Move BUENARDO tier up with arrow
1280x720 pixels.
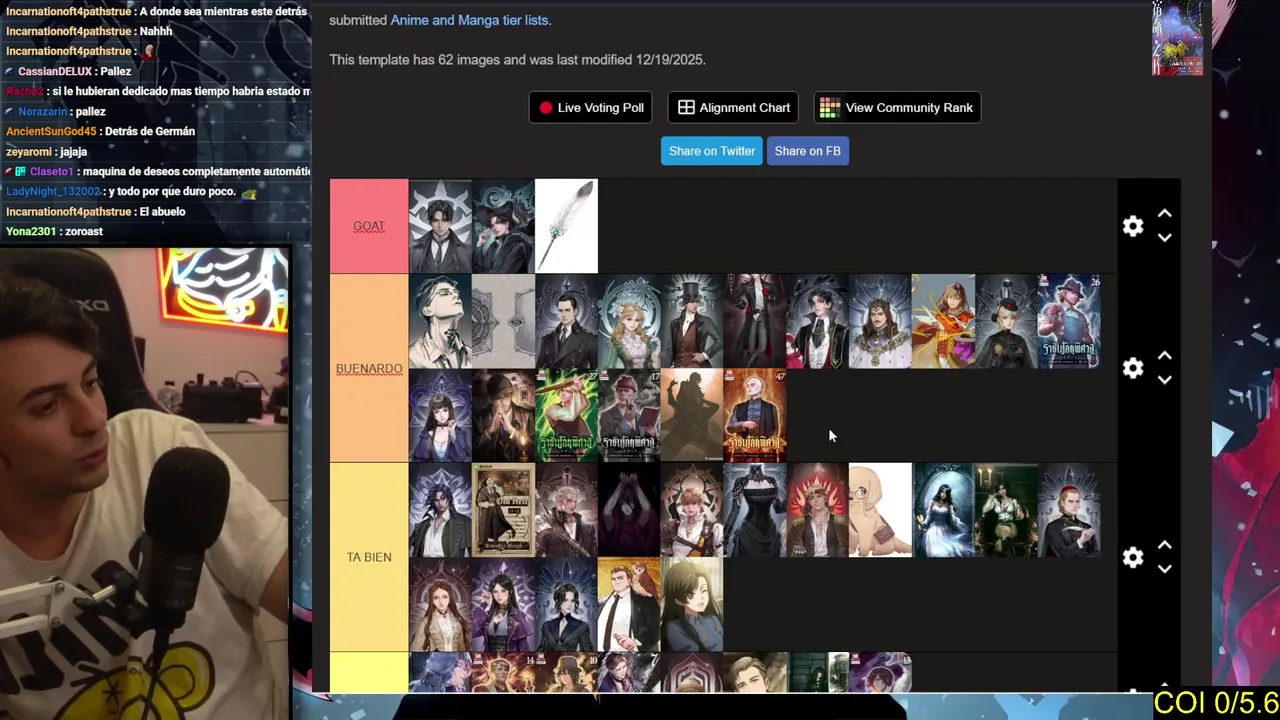pos(1164,356)
